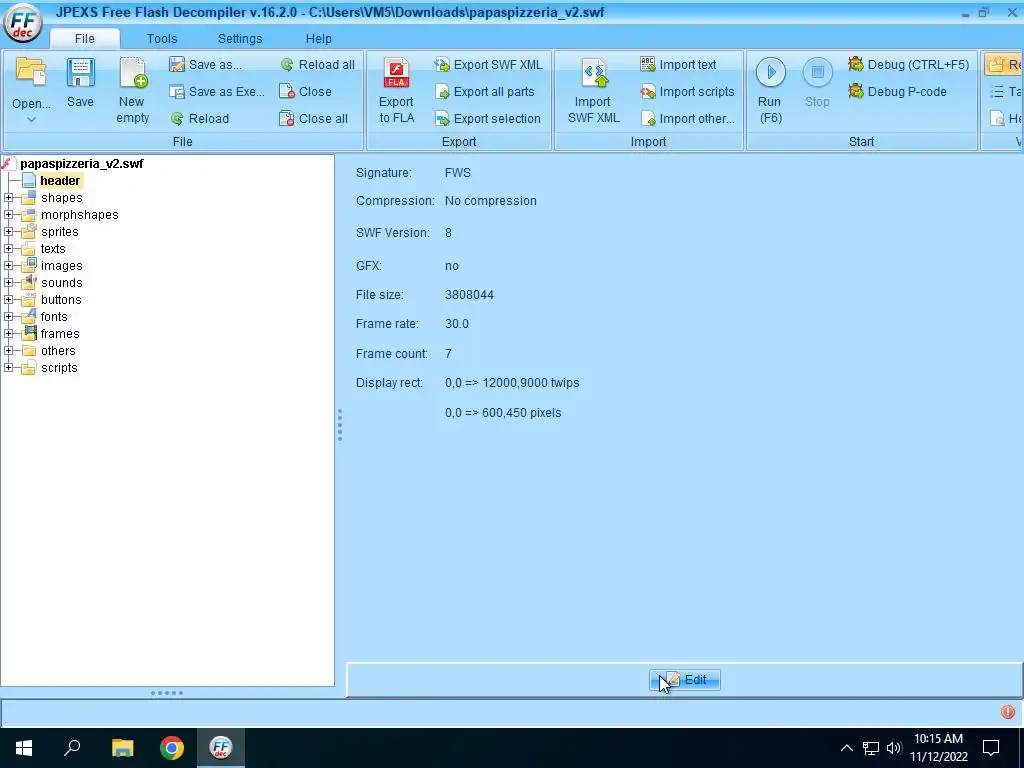Expand the sounds tree node
Image resolution: width=1024 pixels, height=768 pixels.
(x=8, y=282)
